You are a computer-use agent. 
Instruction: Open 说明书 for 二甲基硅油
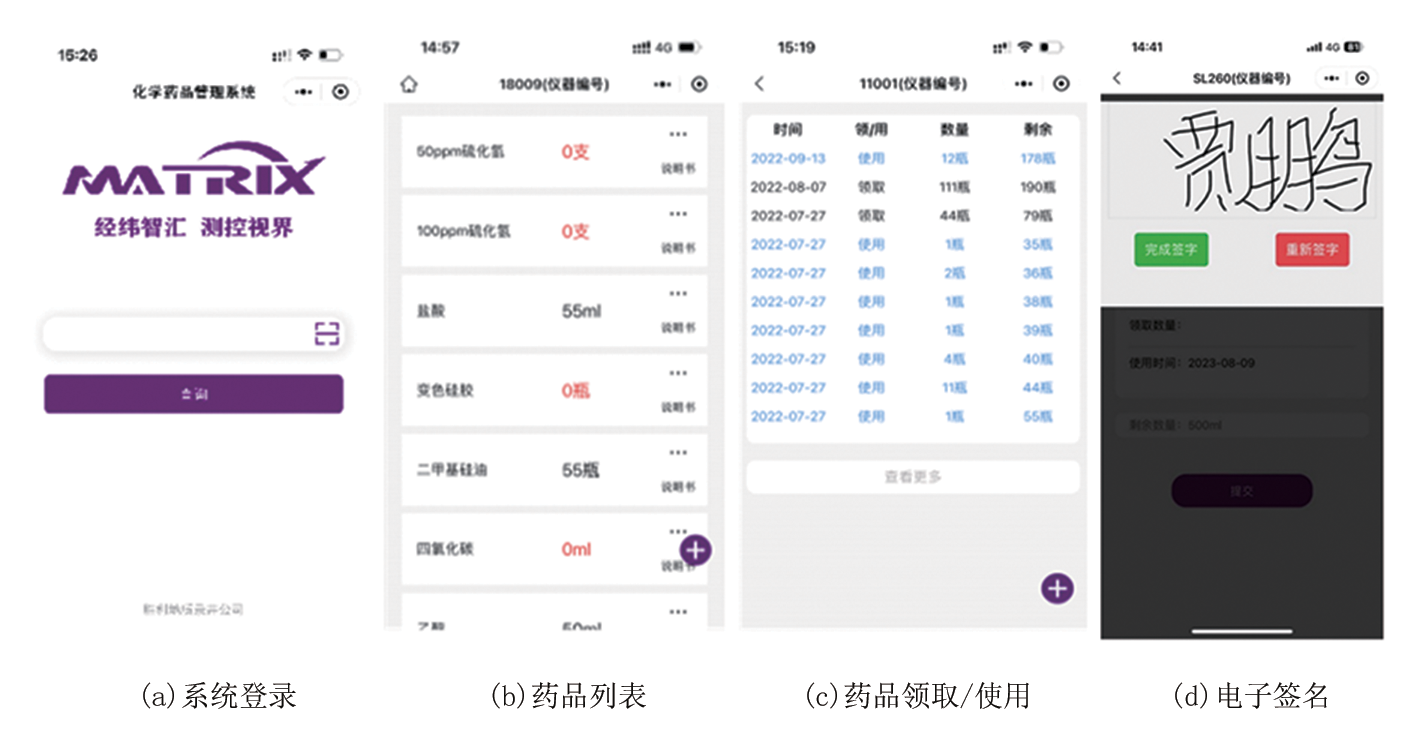pyautogui.click(x=678, y=488)
